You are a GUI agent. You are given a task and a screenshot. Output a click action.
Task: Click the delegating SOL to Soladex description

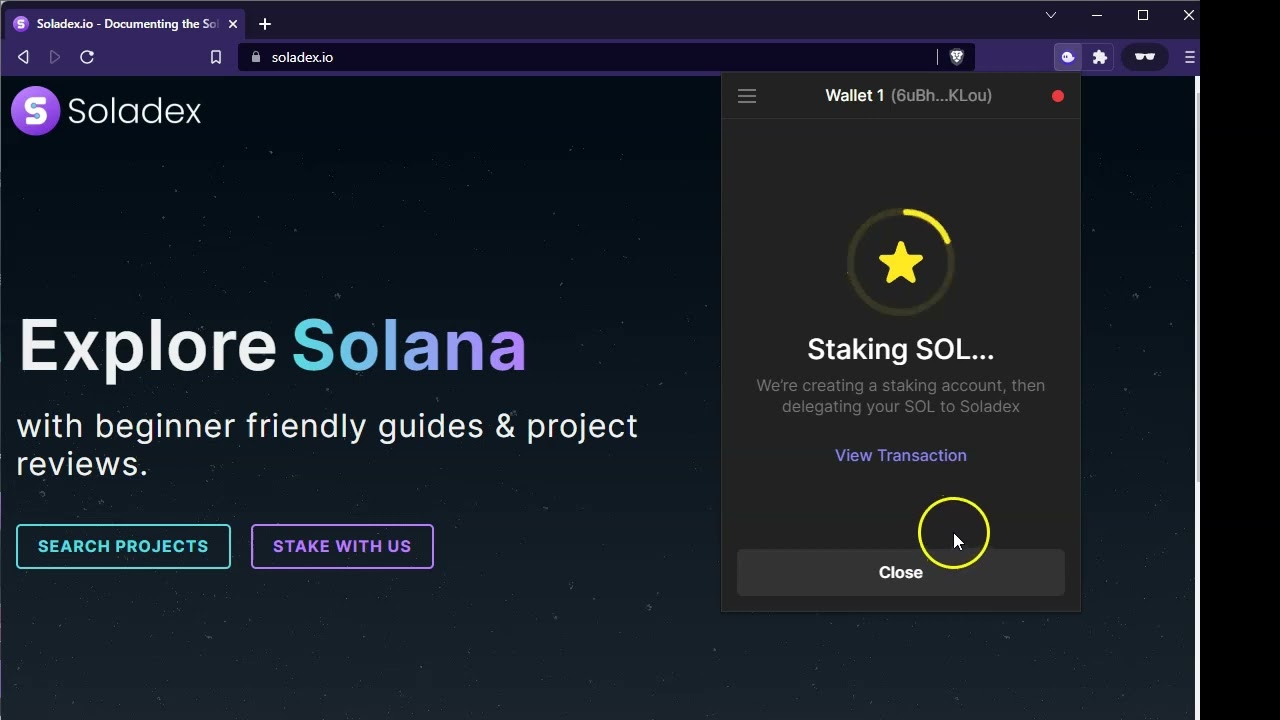tap(900, 396)
